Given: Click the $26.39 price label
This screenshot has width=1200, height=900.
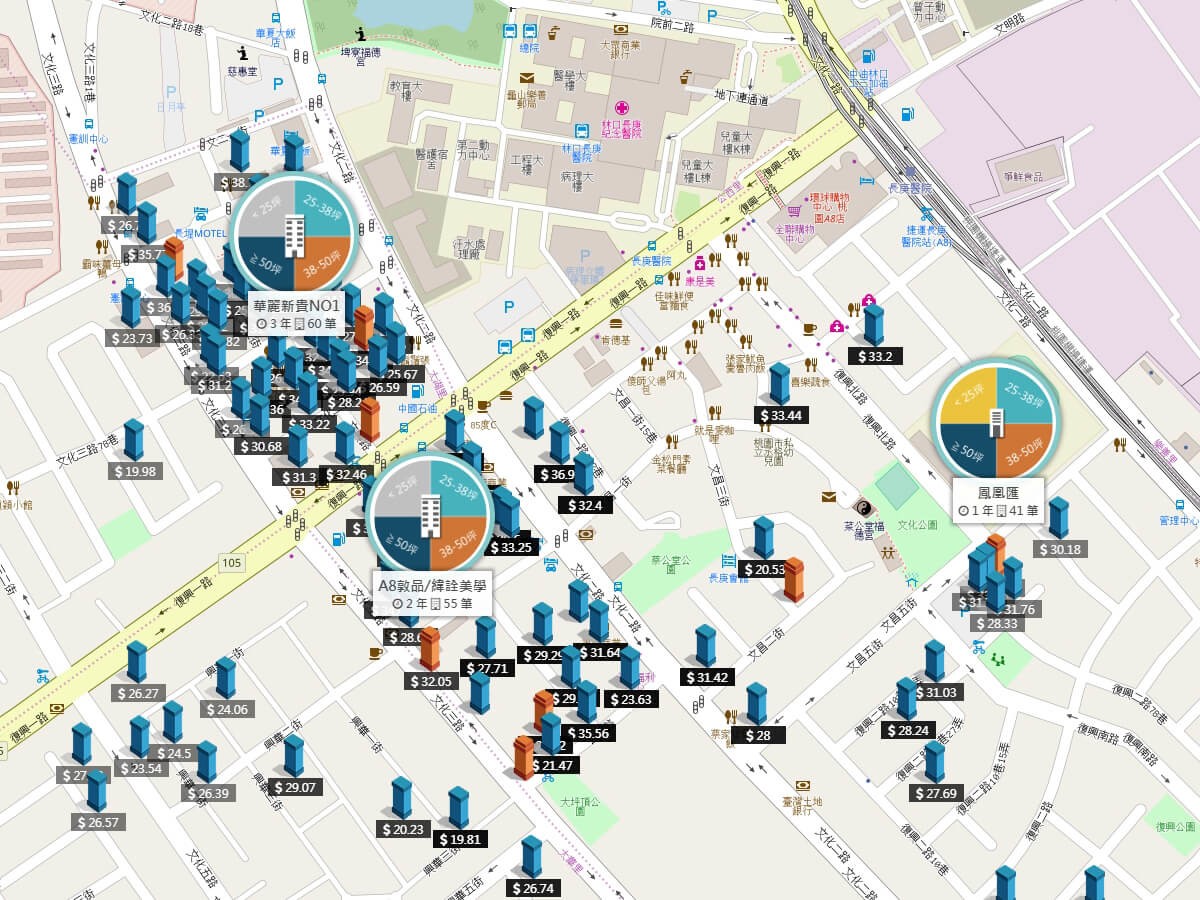Looking at the screenshot, I should tap(208, 794).
